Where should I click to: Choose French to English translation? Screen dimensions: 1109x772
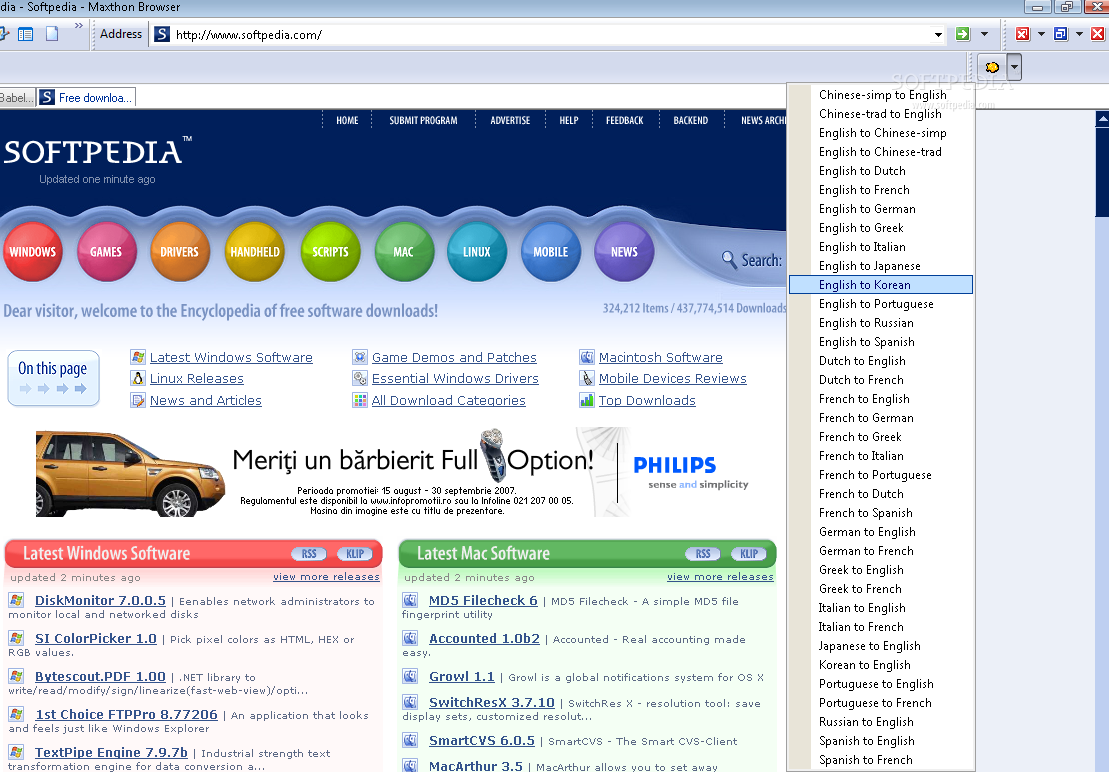881,399
